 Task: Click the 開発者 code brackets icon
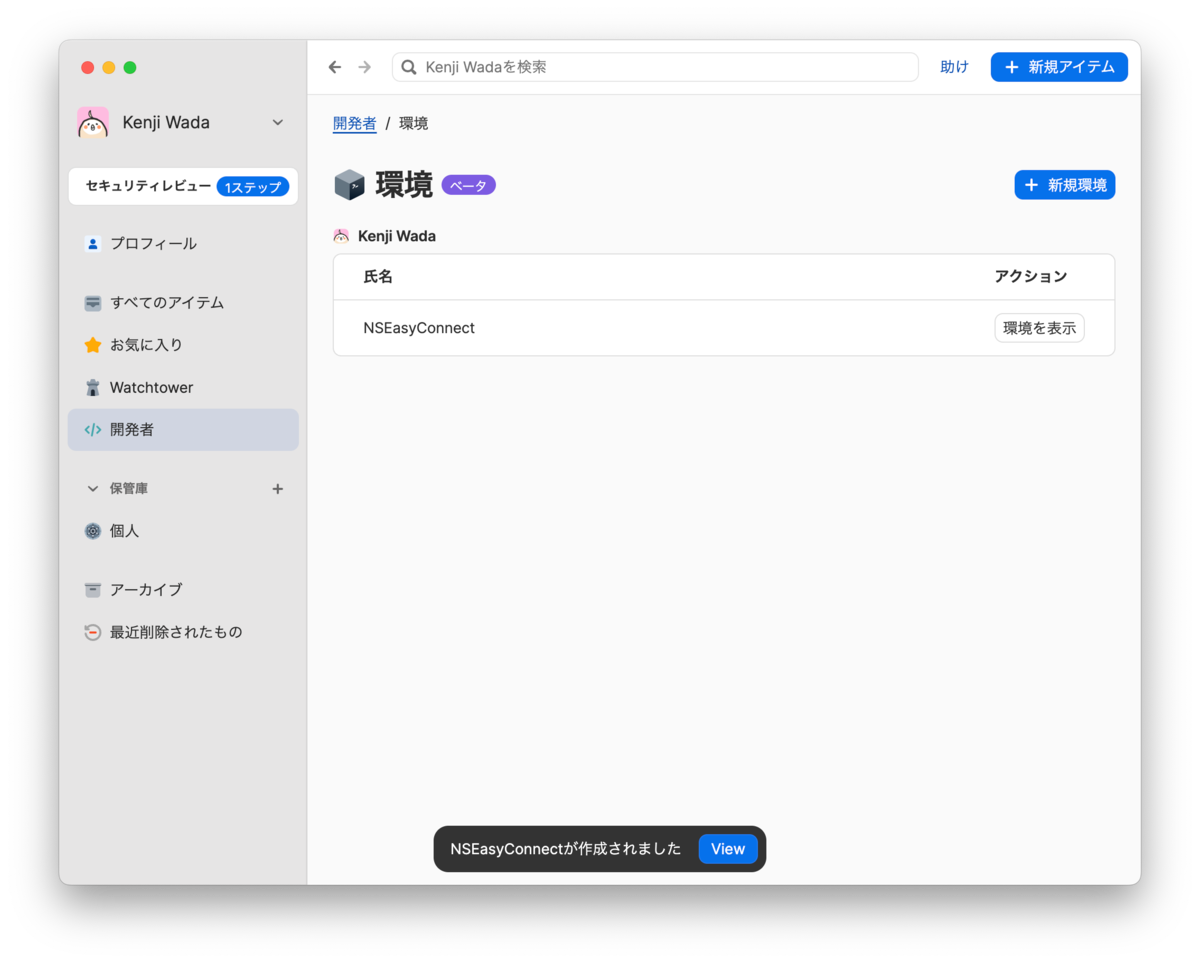[x=93, y=430]
